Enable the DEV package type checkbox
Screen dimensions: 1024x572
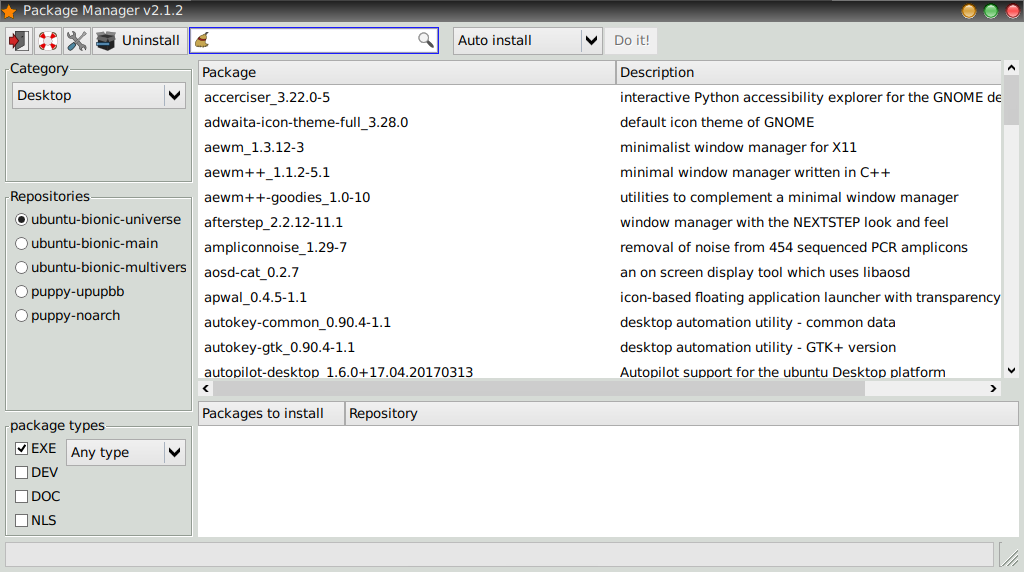tap(22, 473)
